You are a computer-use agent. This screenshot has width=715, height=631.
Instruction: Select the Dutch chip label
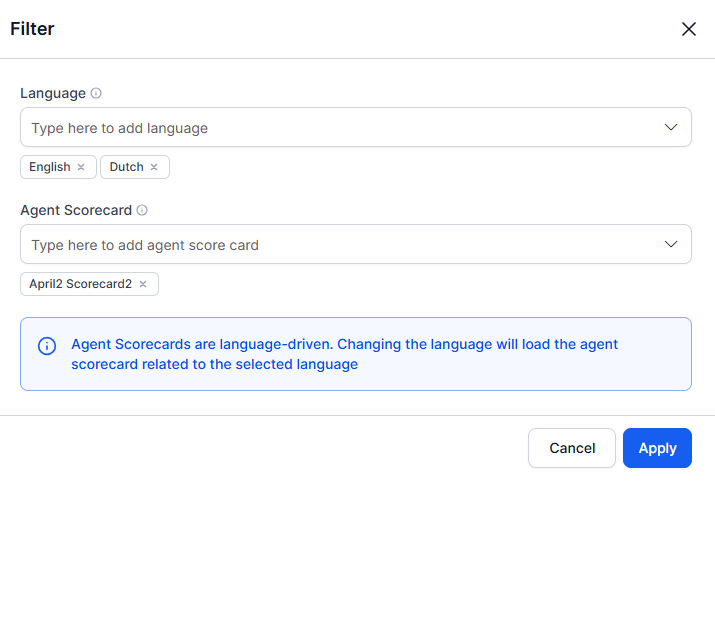[126, 167]
